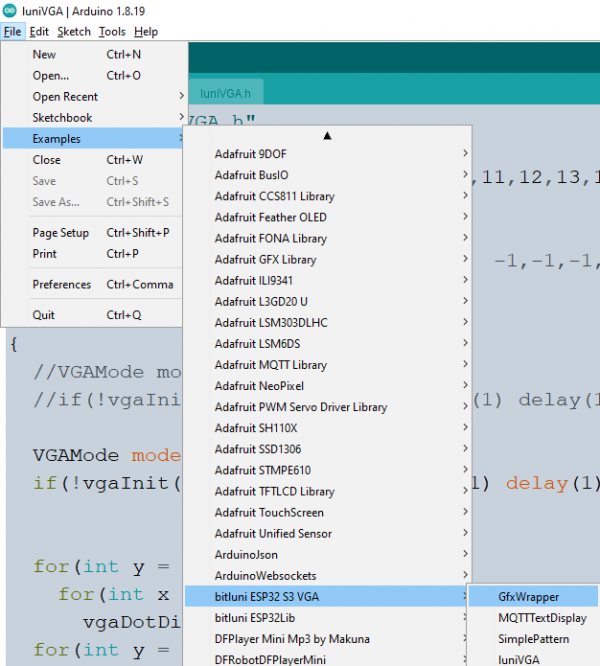The width and height of the screenshot is (600, 666).
Task: Select Page Setup menu entry
Action: (61, 233)
